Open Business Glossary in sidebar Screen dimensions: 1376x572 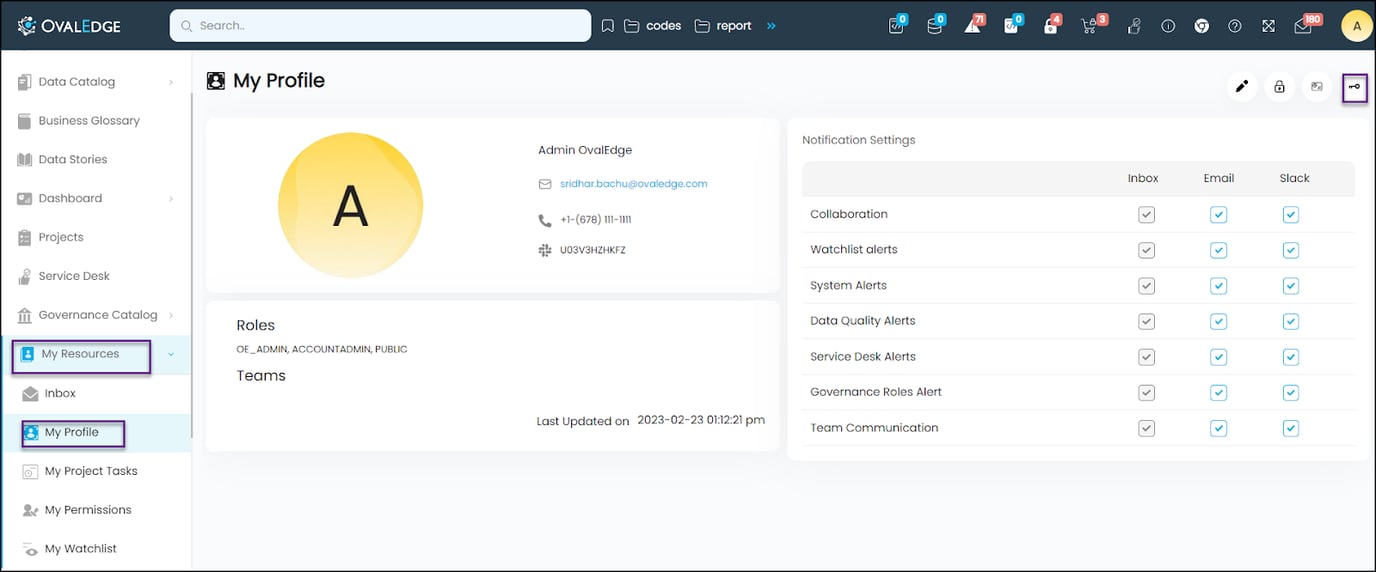point(89,121)
